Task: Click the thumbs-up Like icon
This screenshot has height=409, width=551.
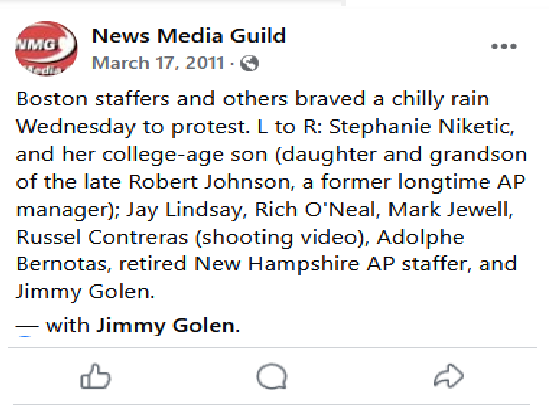Action: [95, 376]
